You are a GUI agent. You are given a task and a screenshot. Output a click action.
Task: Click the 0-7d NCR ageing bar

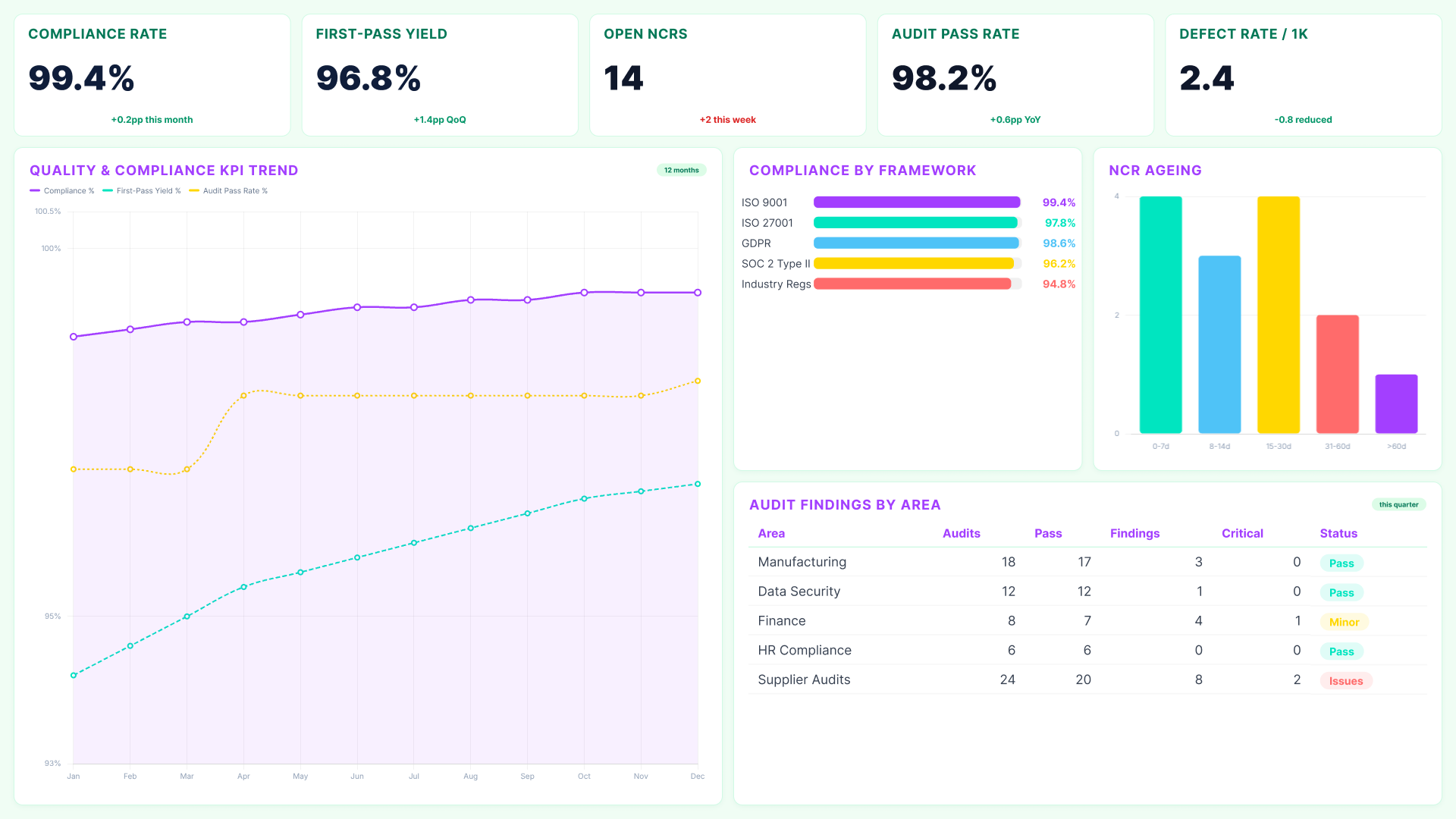click(x=1160, y=315)
